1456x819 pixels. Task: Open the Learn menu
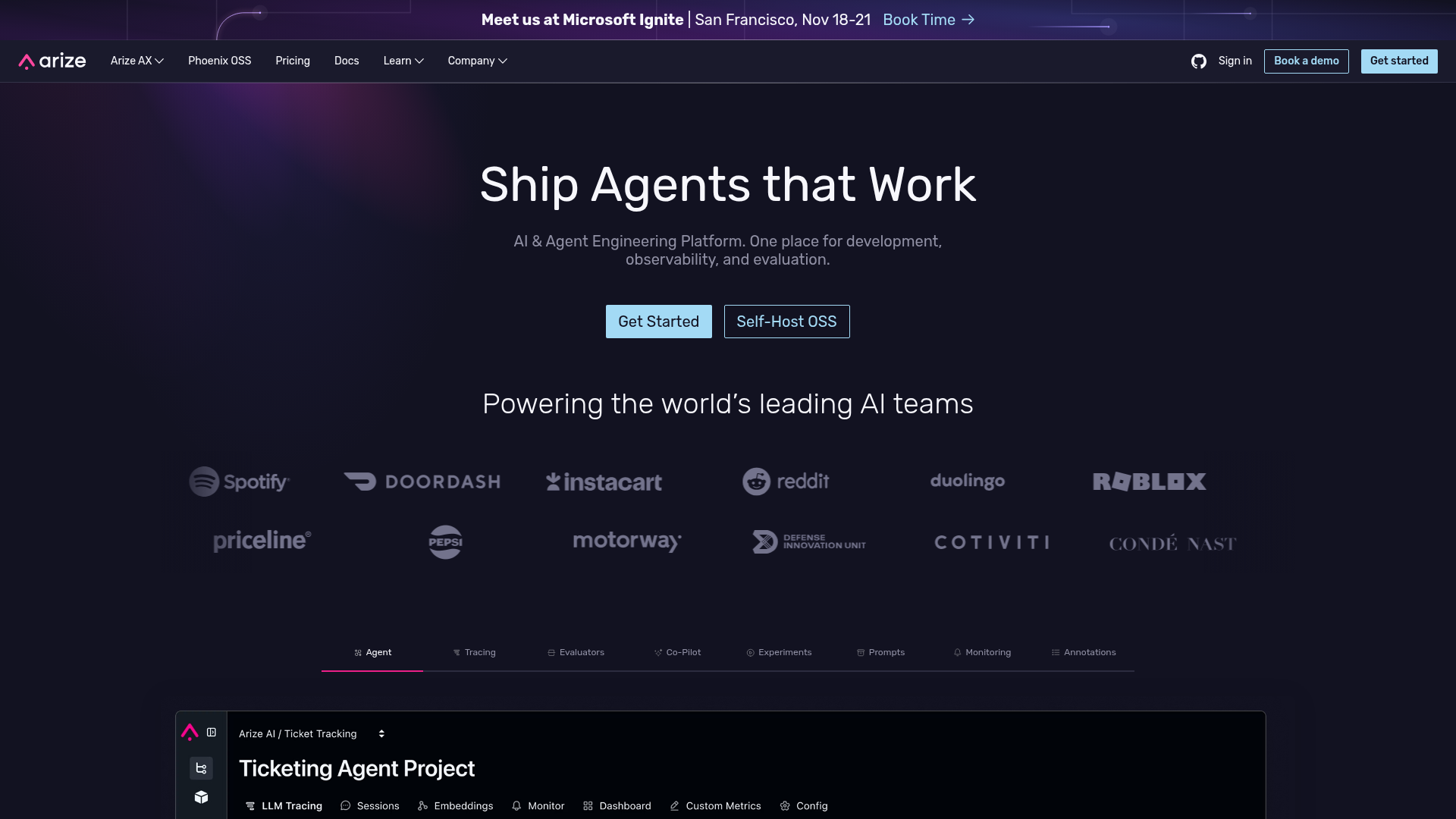403,61
